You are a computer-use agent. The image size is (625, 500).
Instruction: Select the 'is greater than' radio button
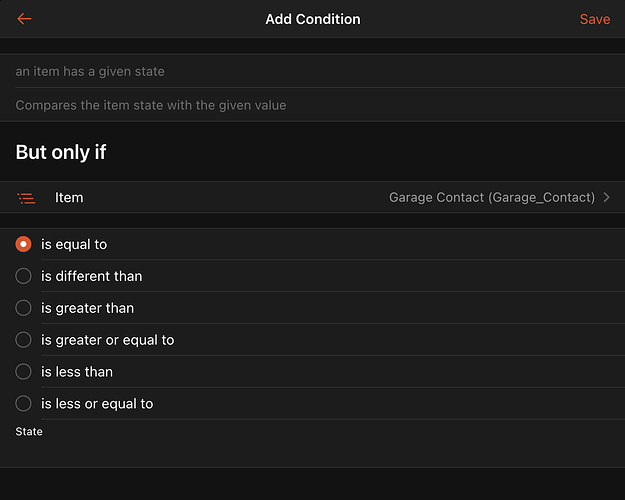(24, 308)
